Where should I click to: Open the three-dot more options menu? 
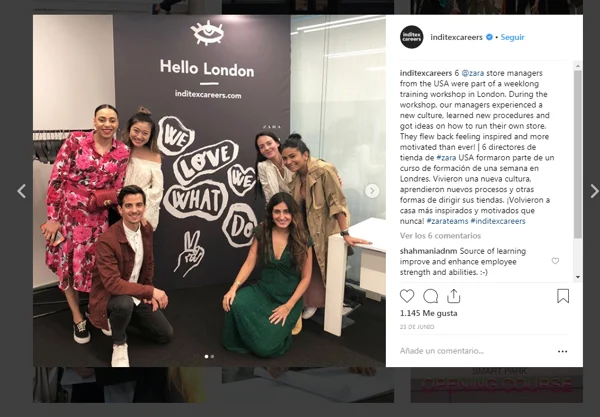pos(562,351)
